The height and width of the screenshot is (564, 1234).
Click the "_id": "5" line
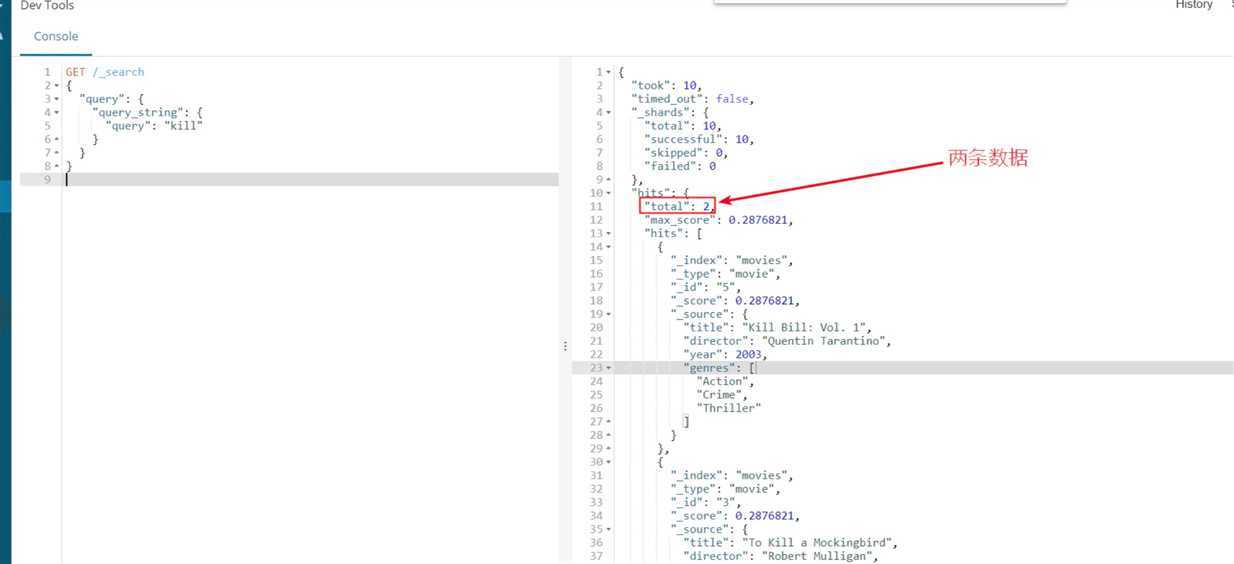click(705, 287)
